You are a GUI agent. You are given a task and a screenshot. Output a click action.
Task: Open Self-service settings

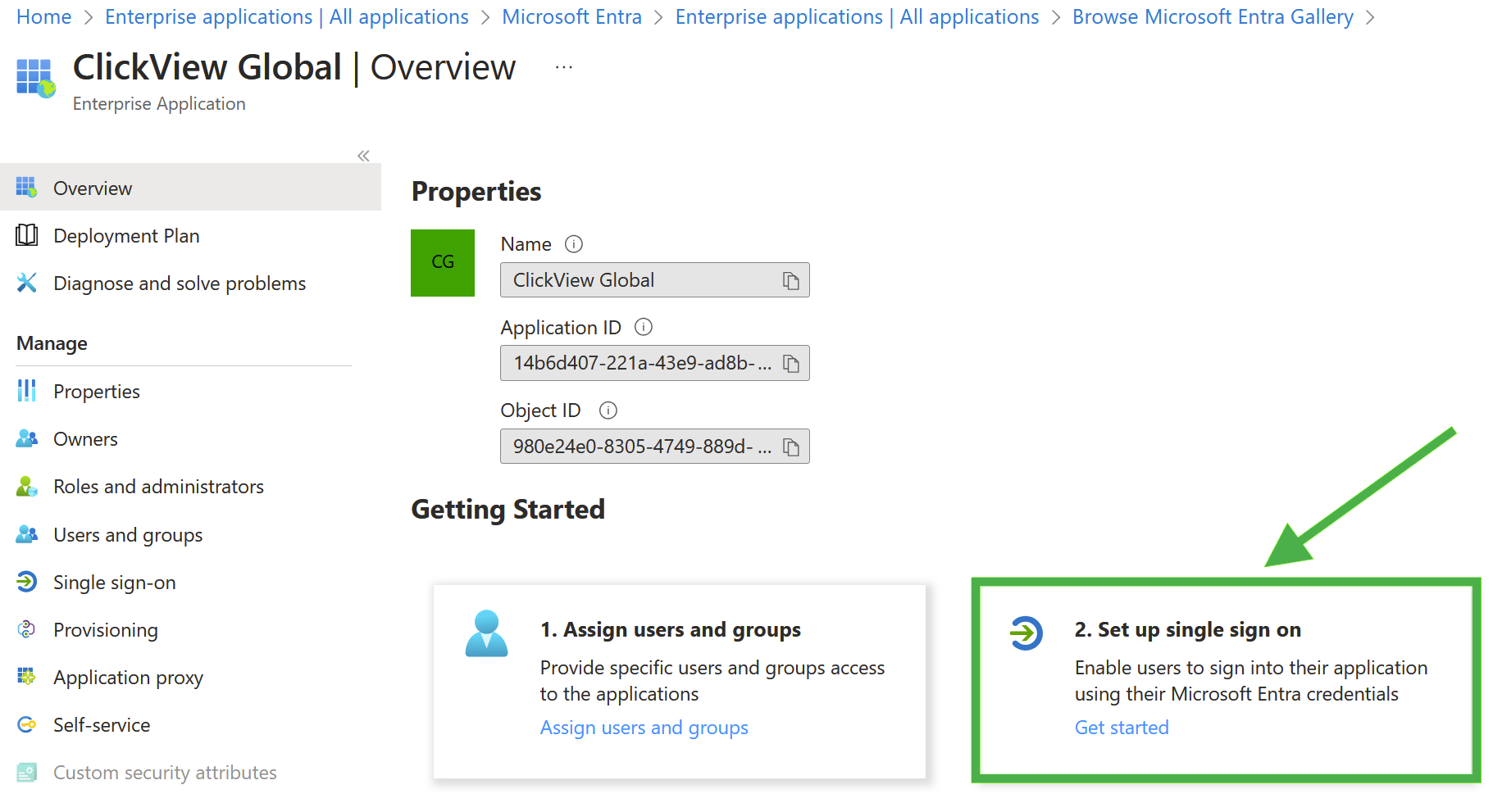(190, 724)
